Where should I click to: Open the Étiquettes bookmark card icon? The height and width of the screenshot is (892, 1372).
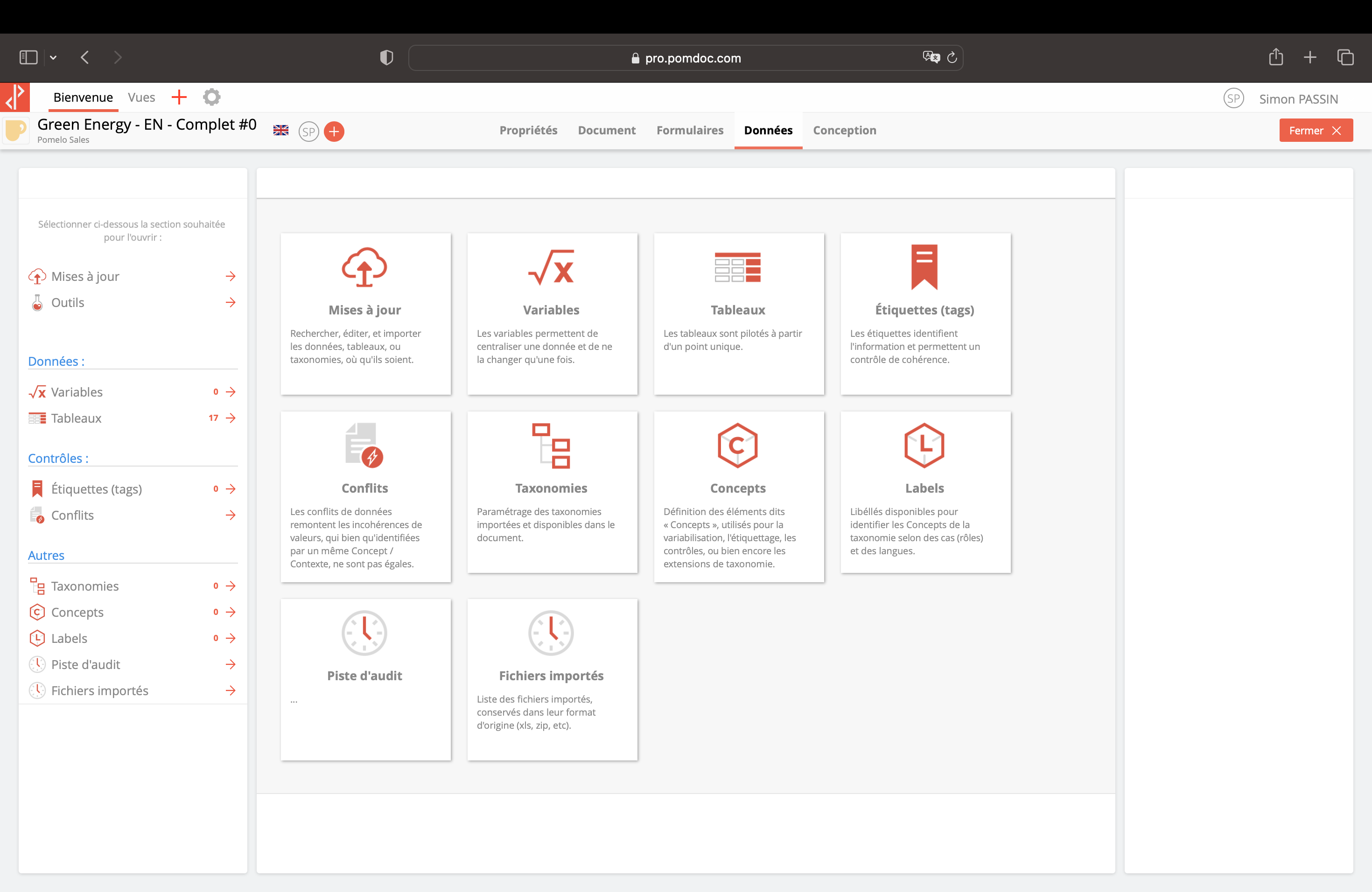924,267
